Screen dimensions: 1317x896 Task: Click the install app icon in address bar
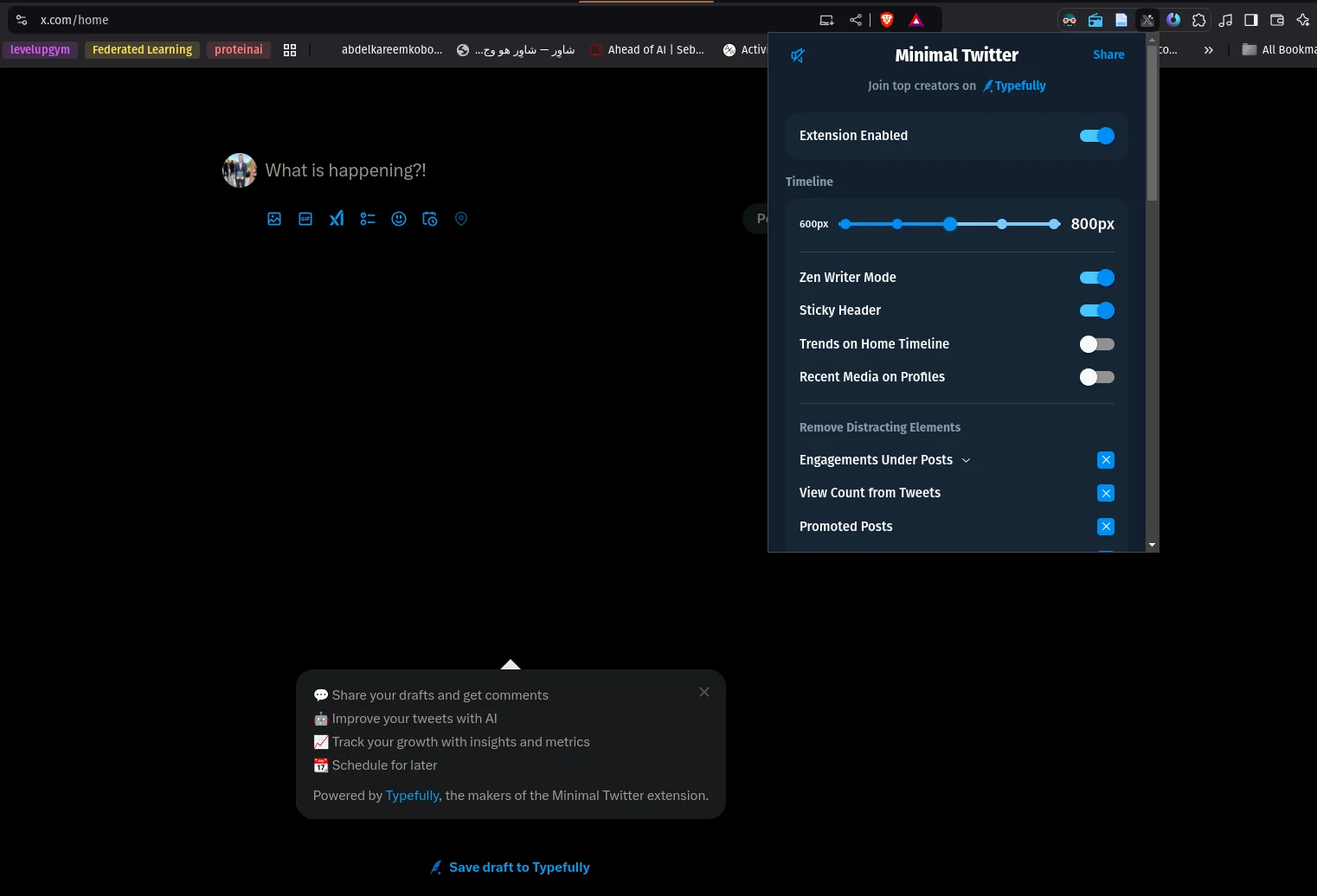826,20
